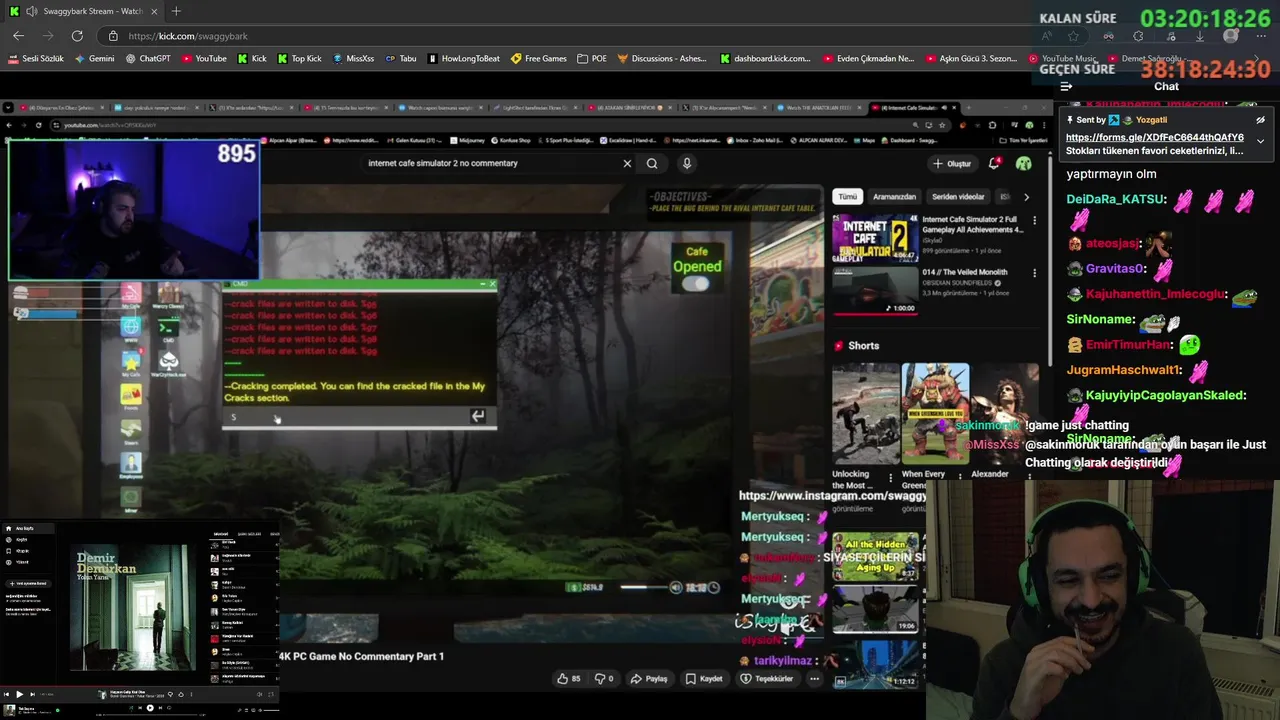This screenshot has height=720, width=1280.
Task: Open the YouTube account avatar
Action: [x=1024, y=163]
